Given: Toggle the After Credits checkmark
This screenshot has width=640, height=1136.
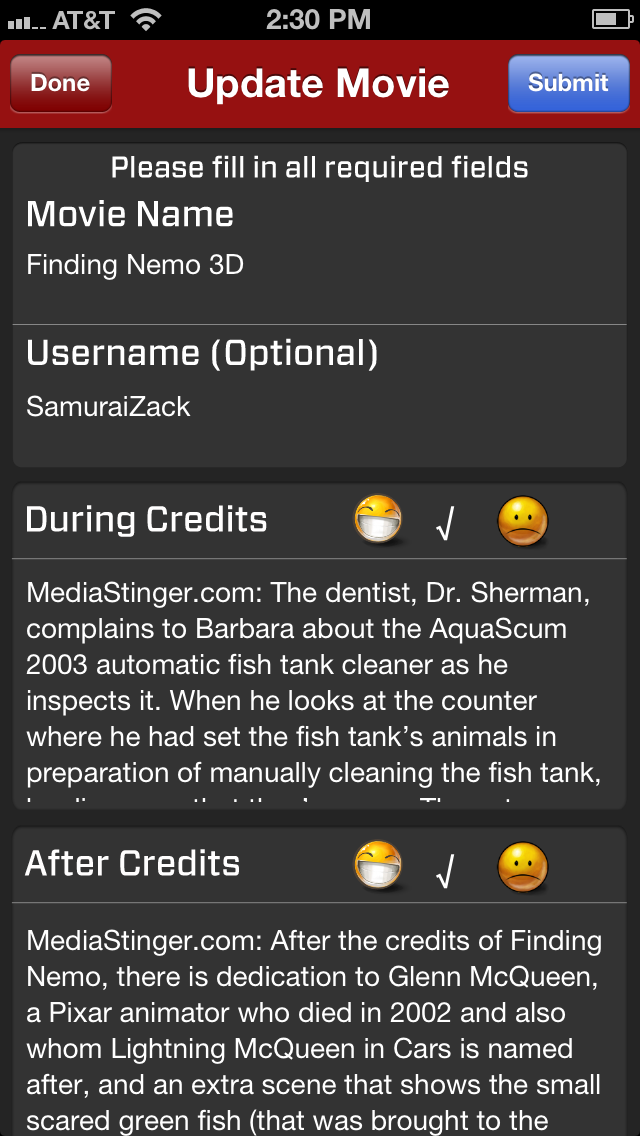Looking at the screenshot, I should point(446,867).
